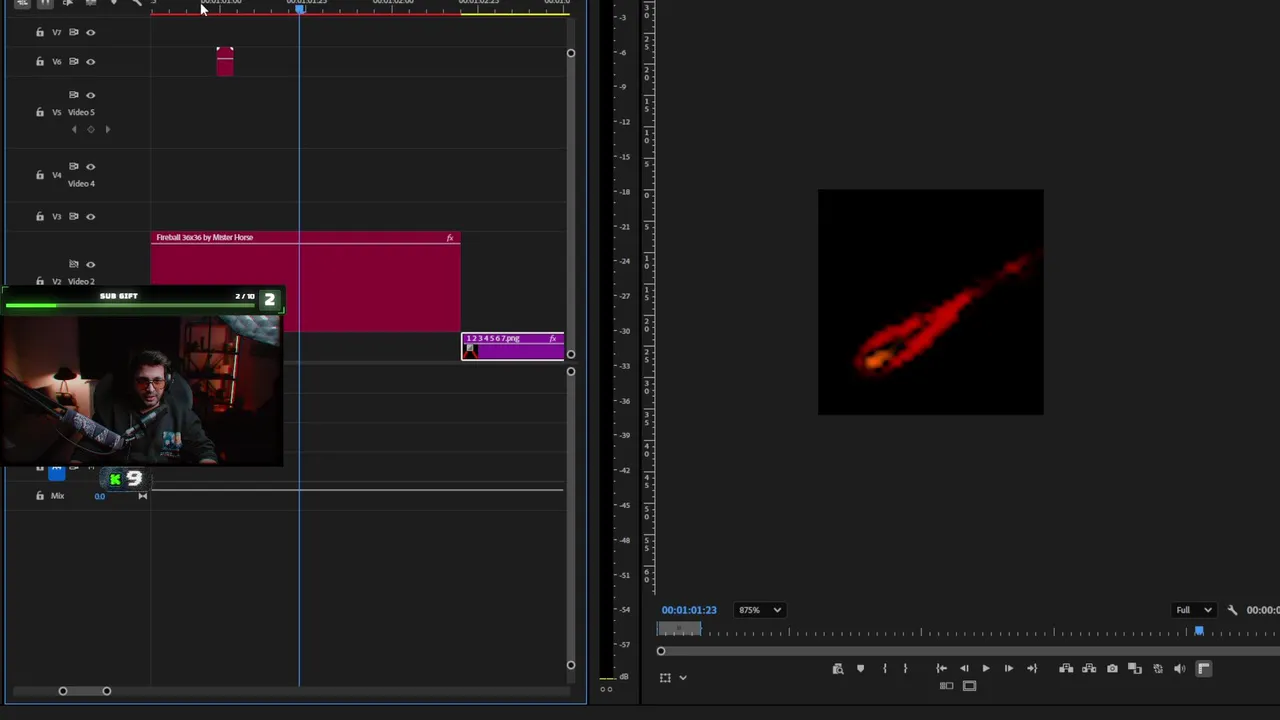Image resolution: width=1280 pixels, height=720 pixels.
Task: Toggle track lock on Video 4
Action: (40, 175)
